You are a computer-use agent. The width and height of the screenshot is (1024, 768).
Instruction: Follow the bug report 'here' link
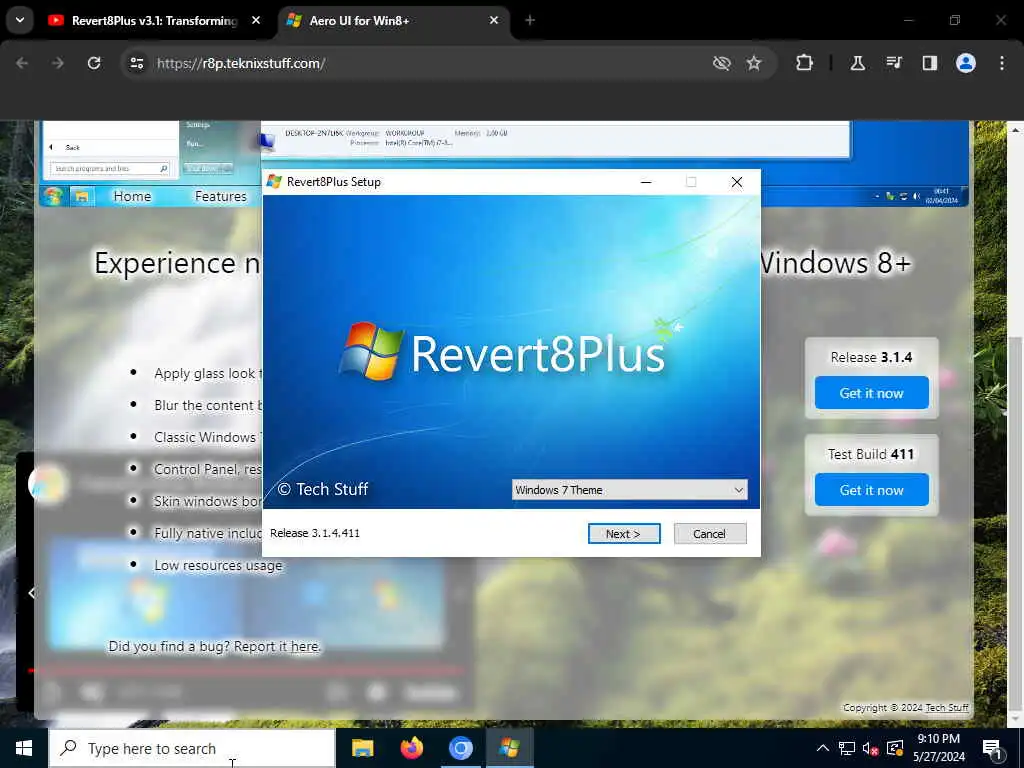[304, 647]
